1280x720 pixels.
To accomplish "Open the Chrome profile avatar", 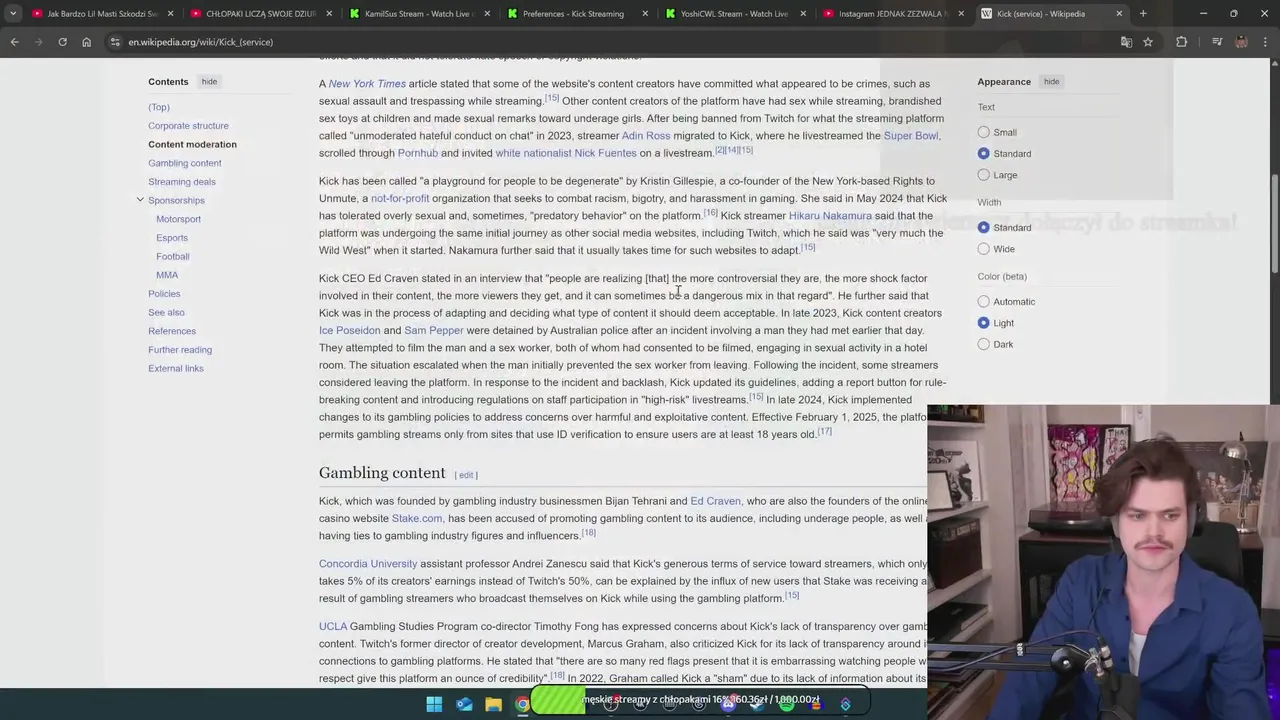I will 1241,42.
